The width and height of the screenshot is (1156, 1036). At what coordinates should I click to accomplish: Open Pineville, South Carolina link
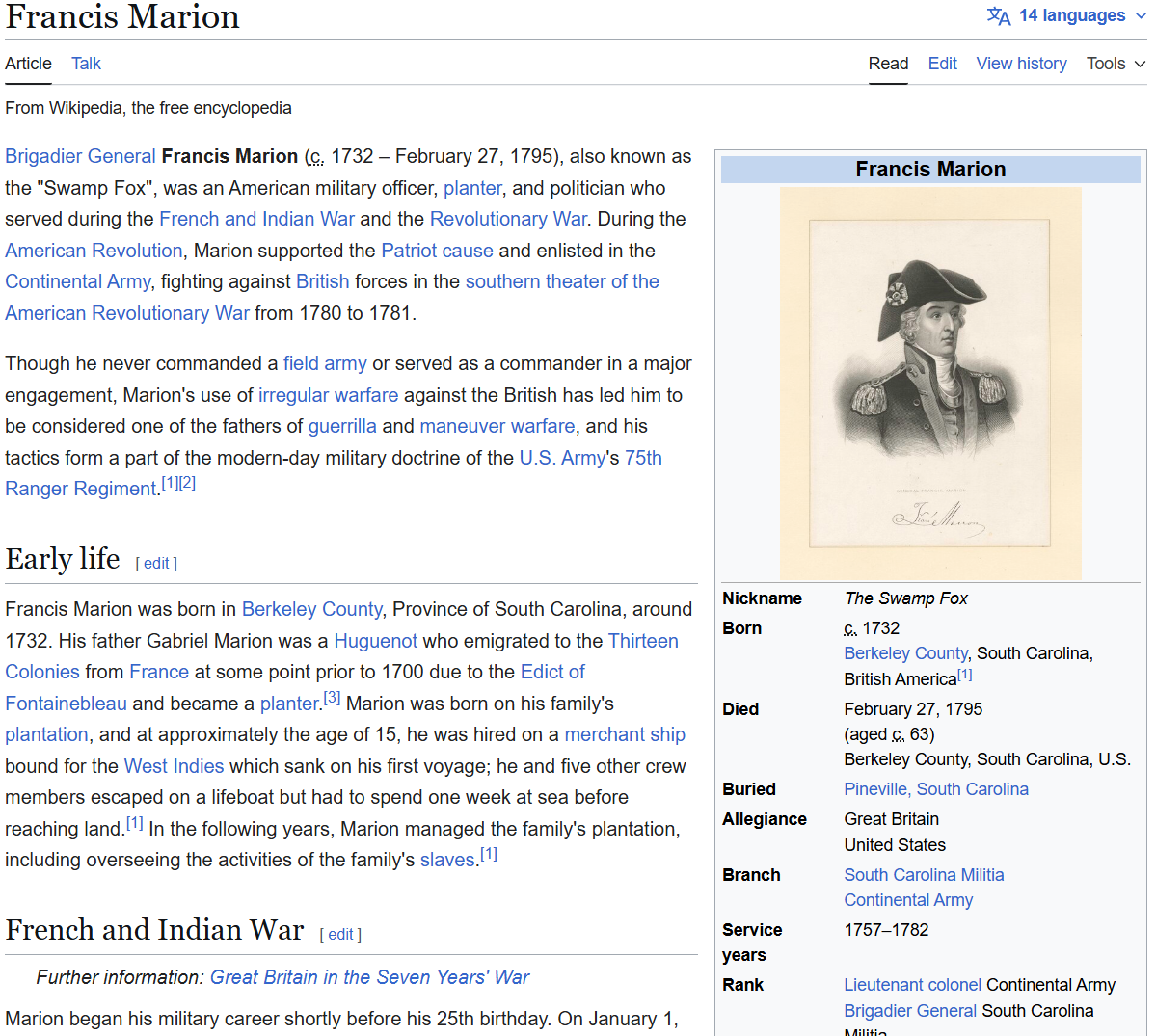point(935,790)
